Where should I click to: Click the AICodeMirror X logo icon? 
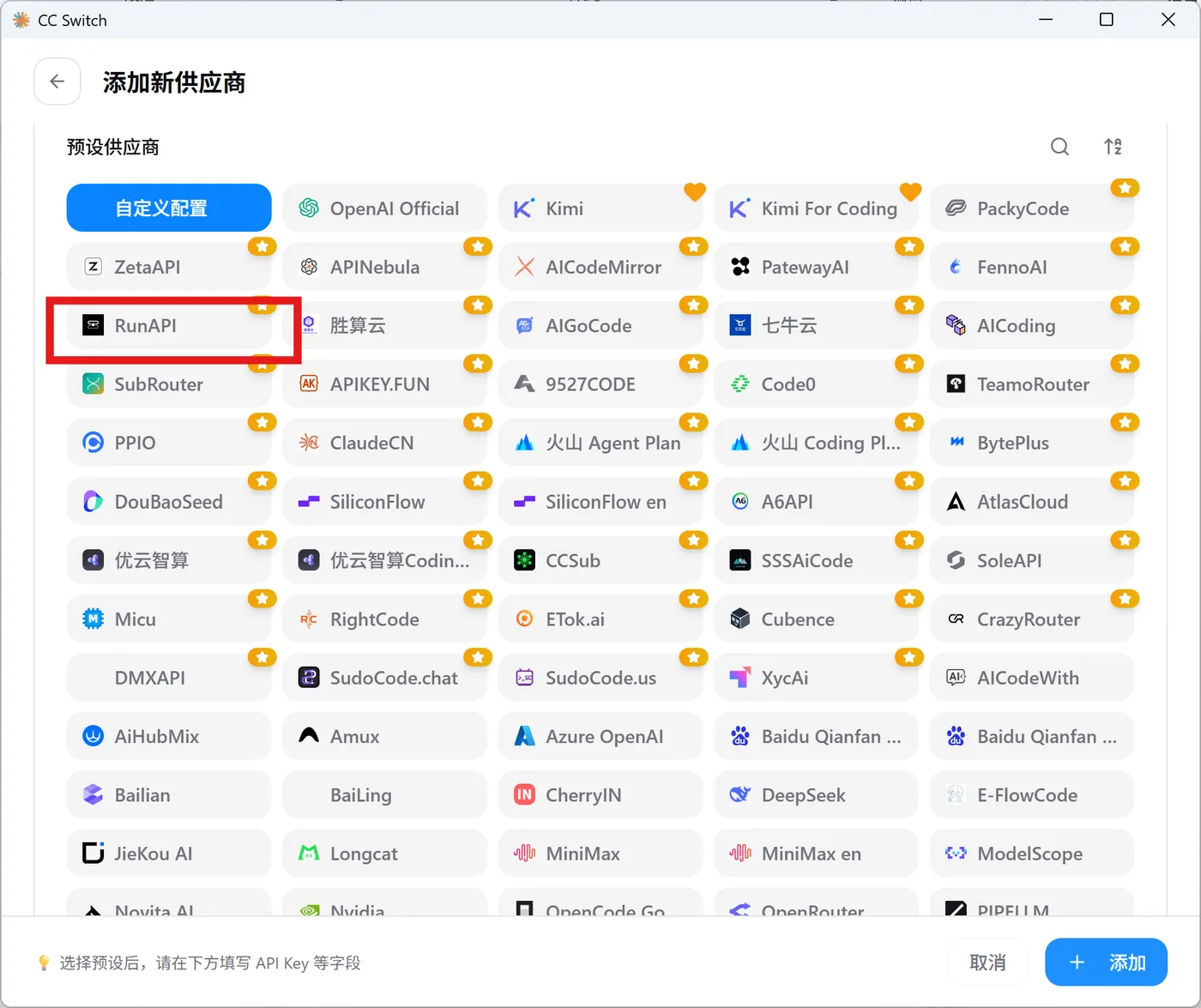coord(524,267)
